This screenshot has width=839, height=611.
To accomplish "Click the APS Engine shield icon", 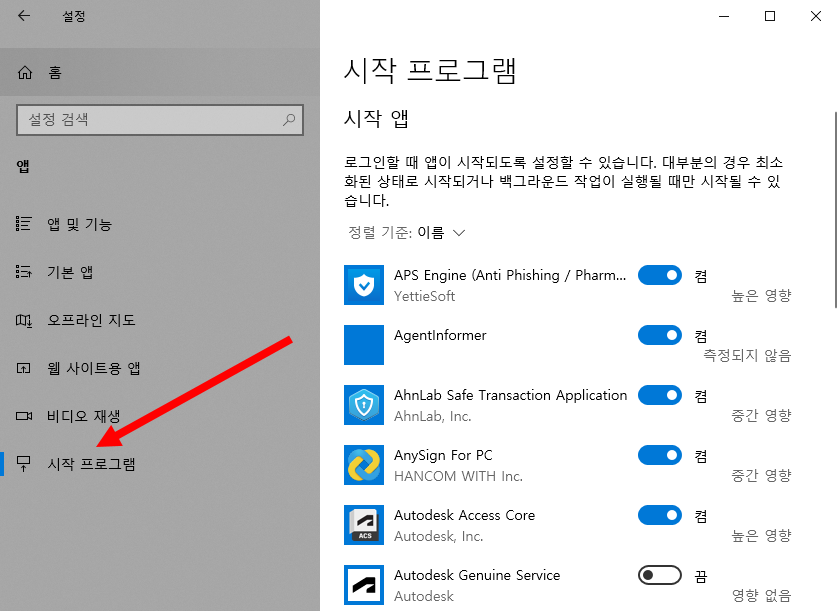I will tap(364, 285).
